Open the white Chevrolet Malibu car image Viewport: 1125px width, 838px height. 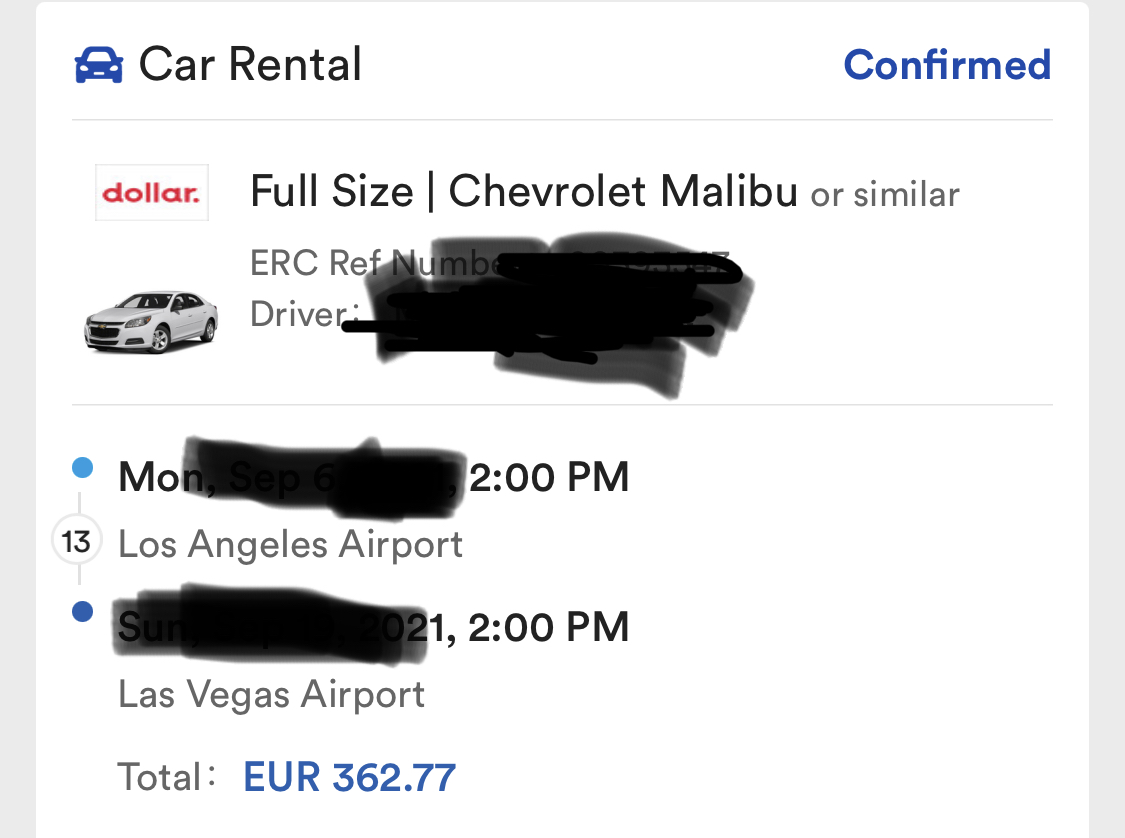tap(151, 321)
